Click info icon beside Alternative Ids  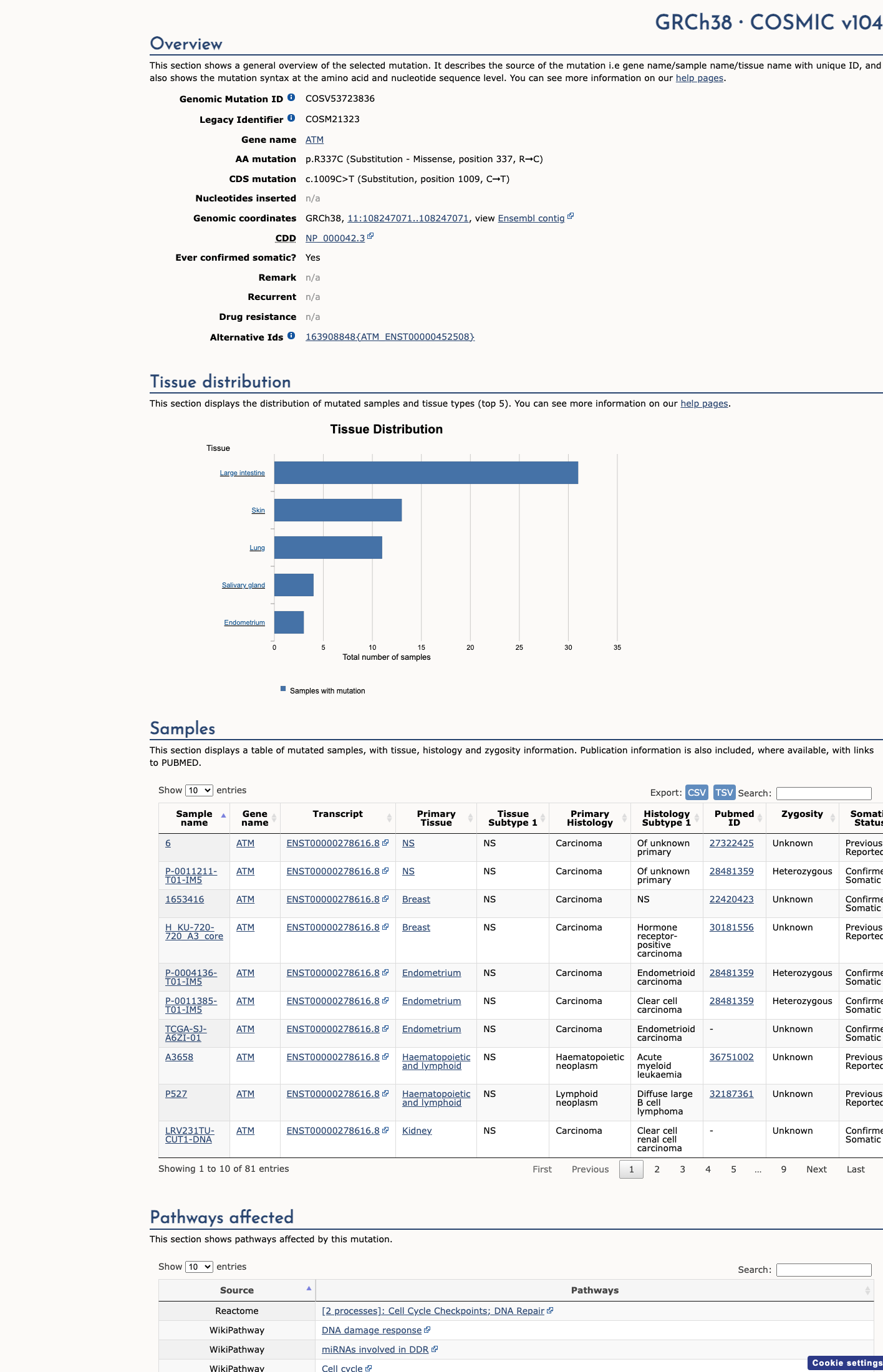pos(291,336)
